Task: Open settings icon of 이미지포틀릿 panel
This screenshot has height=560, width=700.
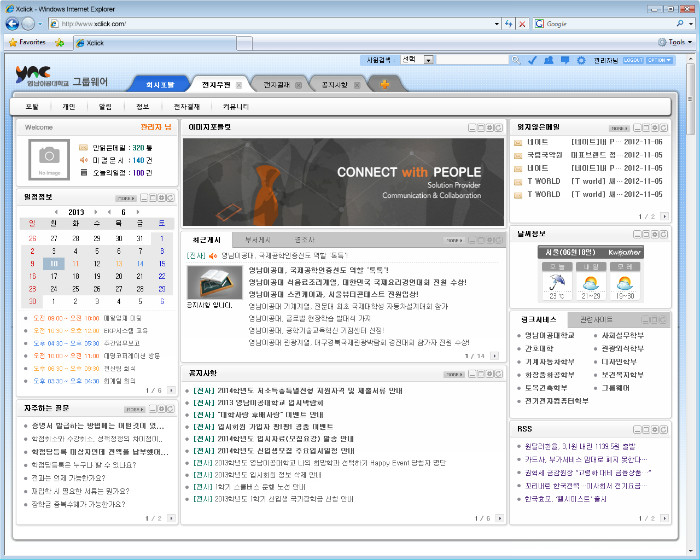Action: pyautogui.click(x=490, y=128)
